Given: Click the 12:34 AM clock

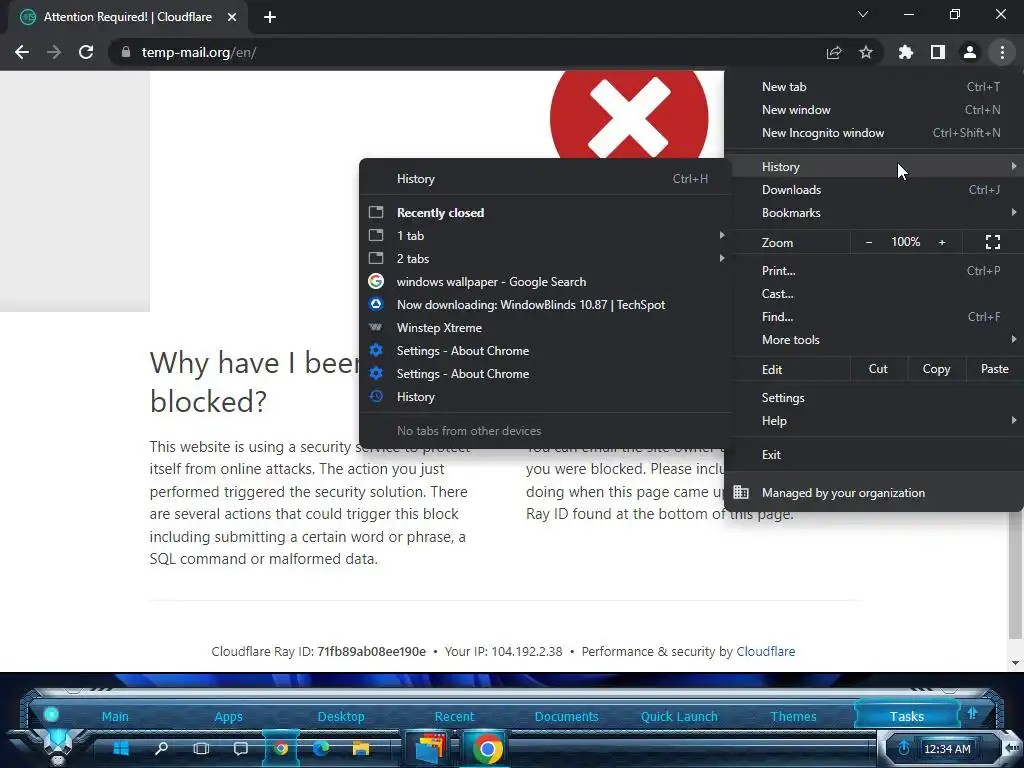Looking at the screenshot, I should click(947, 749).
